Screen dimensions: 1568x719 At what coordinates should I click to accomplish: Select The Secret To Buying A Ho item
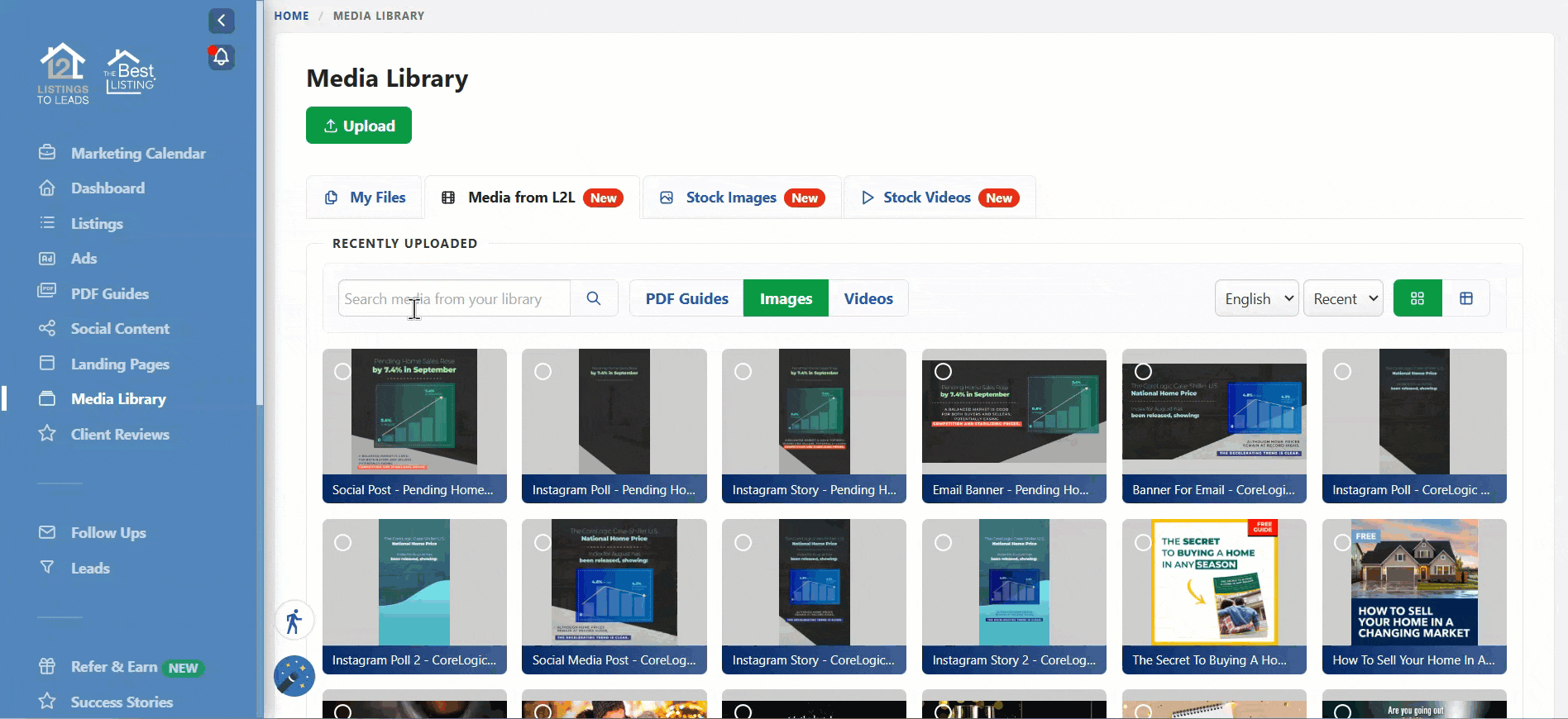pyautogui.click(x=1143, y=543)
